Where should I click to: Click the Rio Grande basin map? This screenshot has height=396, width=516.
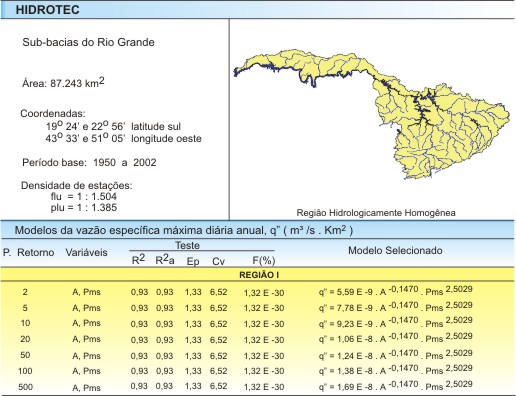371,114
